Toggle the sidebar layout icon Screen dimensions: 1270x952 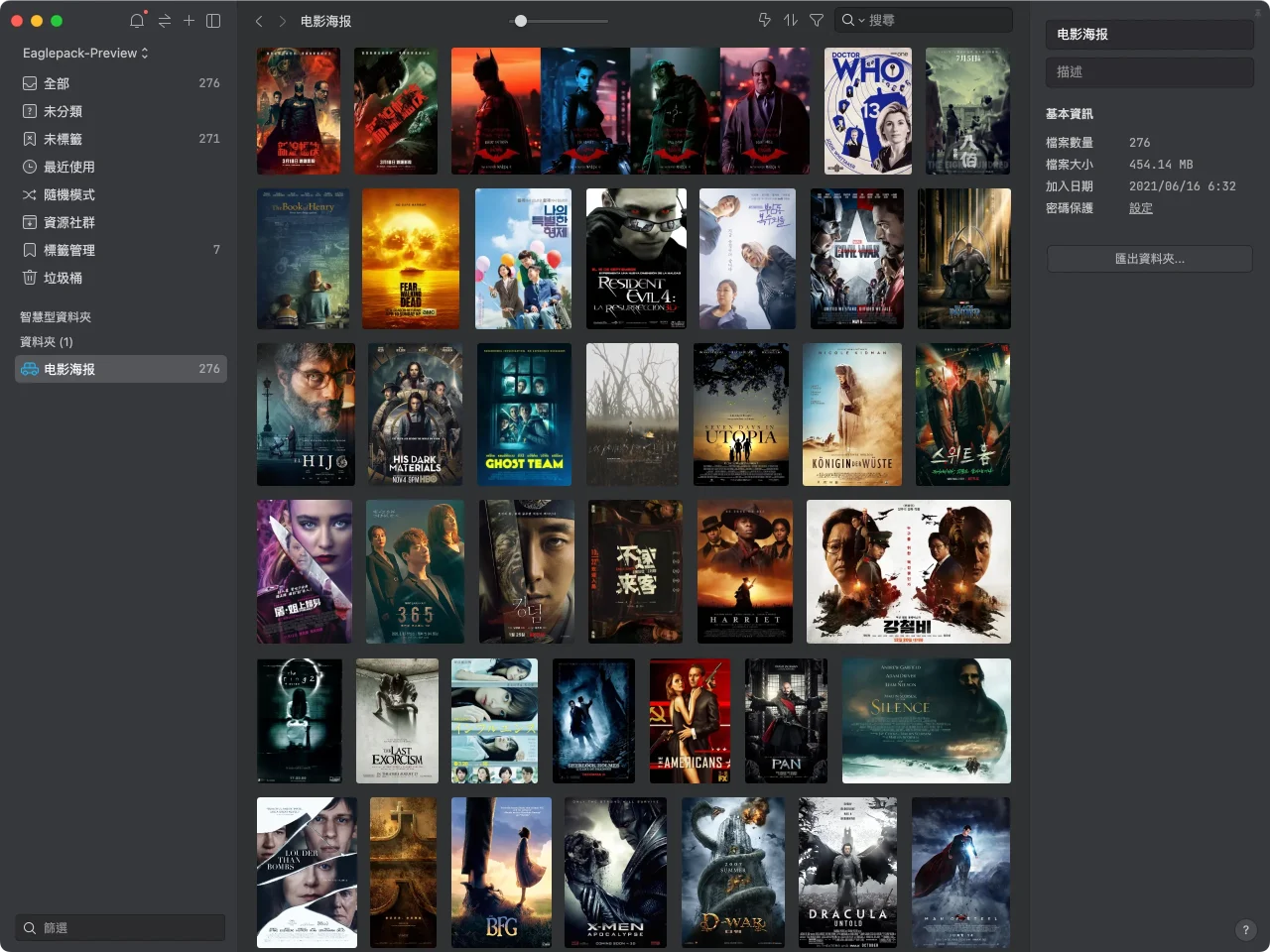pos(213,21)
